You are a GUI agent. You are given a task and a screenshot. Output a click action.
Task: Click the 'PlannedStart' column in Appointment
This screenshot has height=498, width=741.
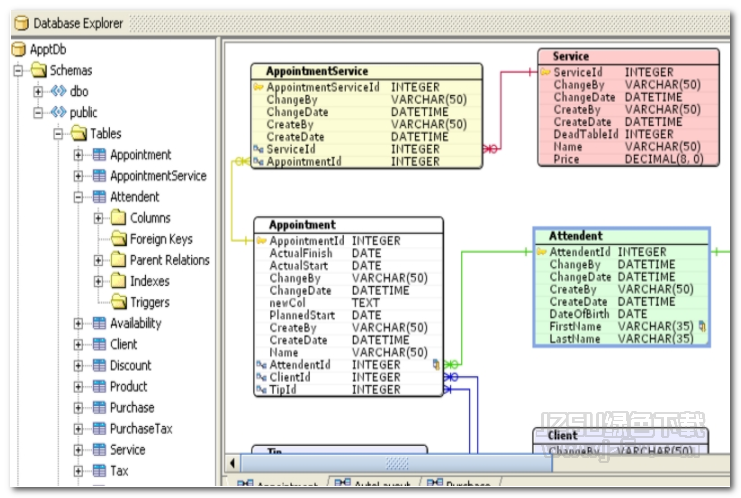(x=348, y=315)
